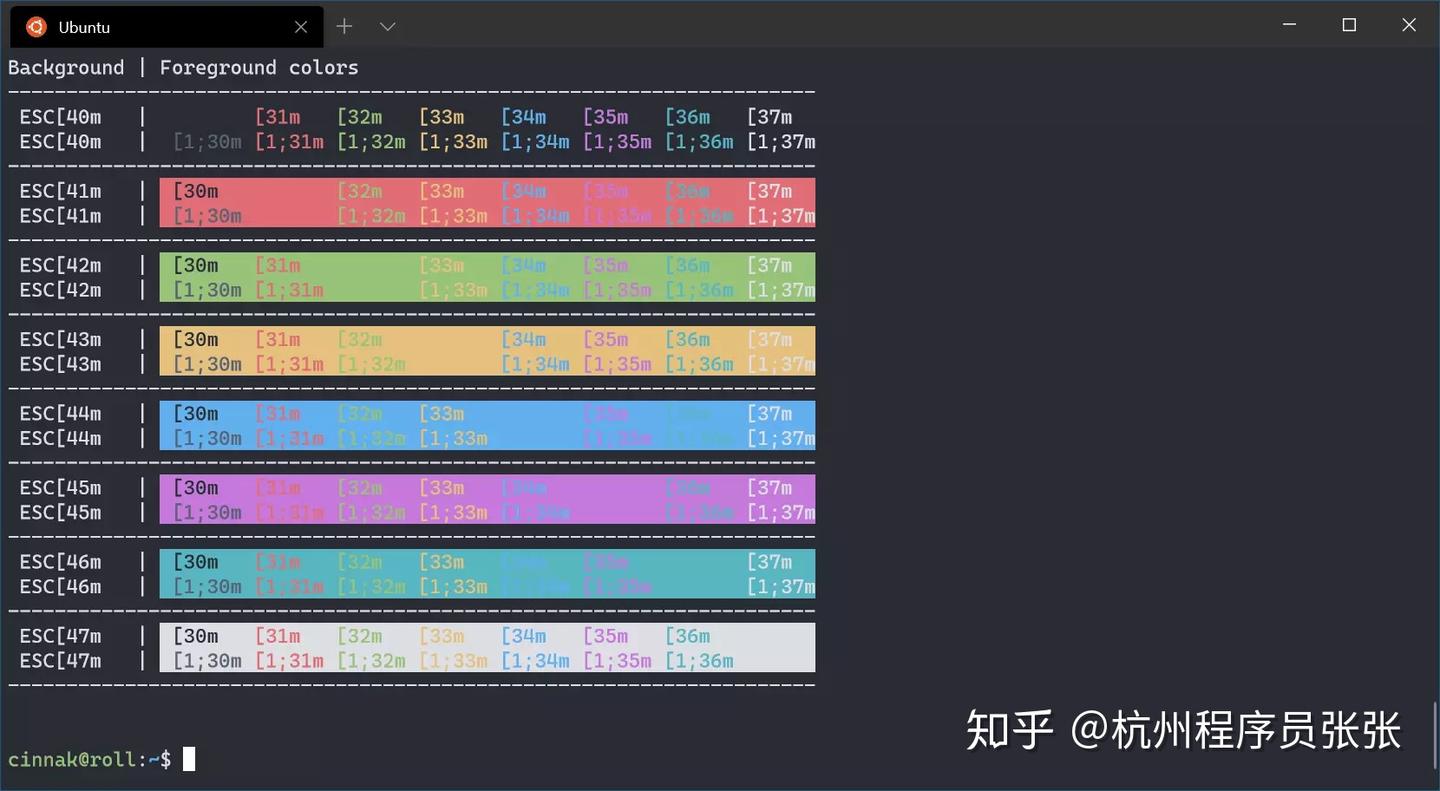Click [37m in the ESC[40m row
The image size is (1440, 791).
click(769, 117)
